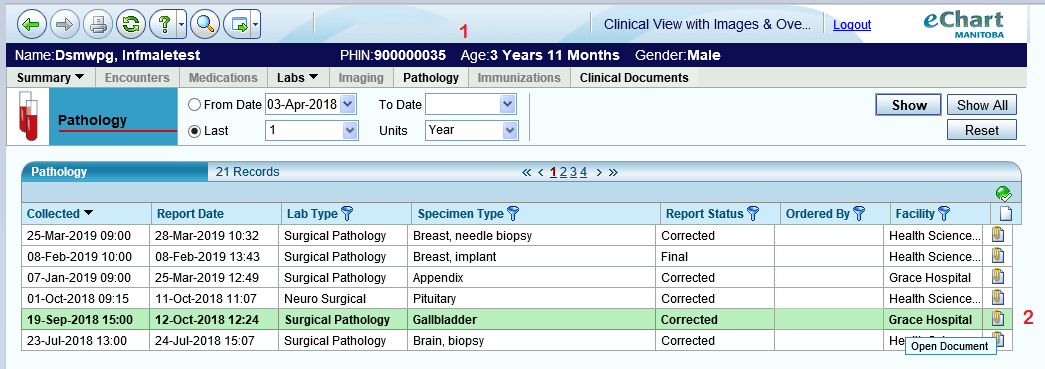
Task: Select the Encounters tab
Action: click(x=137, y=77)
